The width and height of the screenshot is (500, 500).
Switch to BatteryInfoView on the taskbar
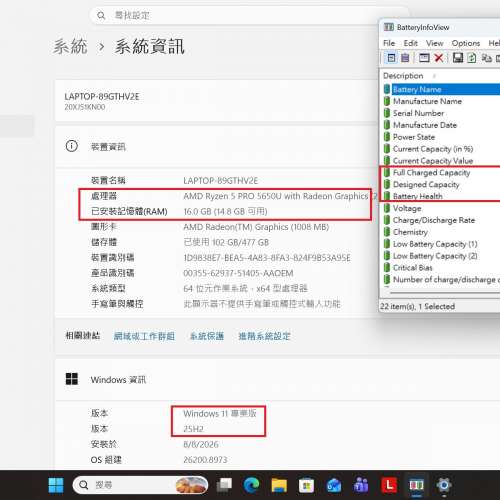click(416, 485)
